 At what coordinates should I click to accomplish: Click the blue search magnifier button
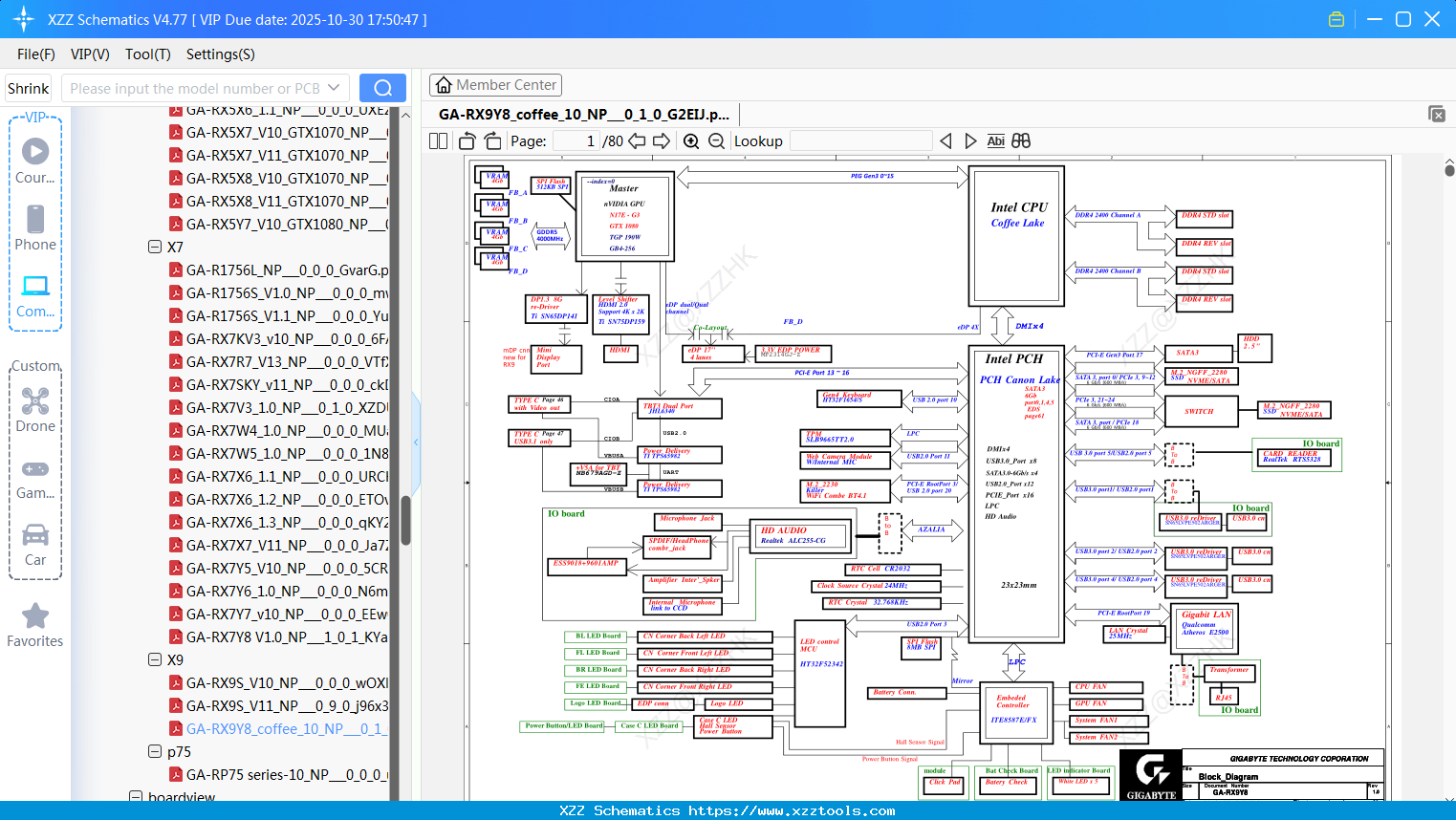coord(382,88)
